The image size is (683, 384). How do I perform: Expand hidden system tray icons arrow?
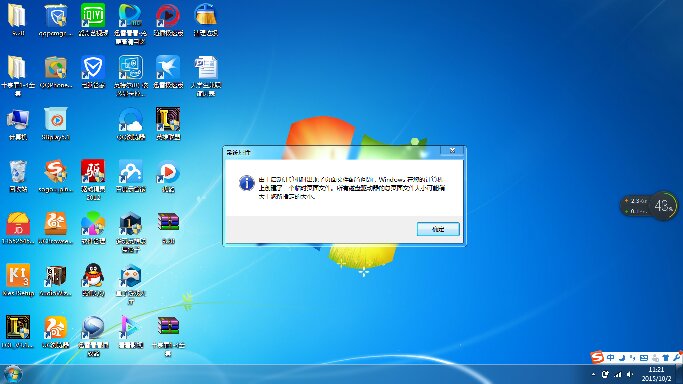(x=593, y=374)
